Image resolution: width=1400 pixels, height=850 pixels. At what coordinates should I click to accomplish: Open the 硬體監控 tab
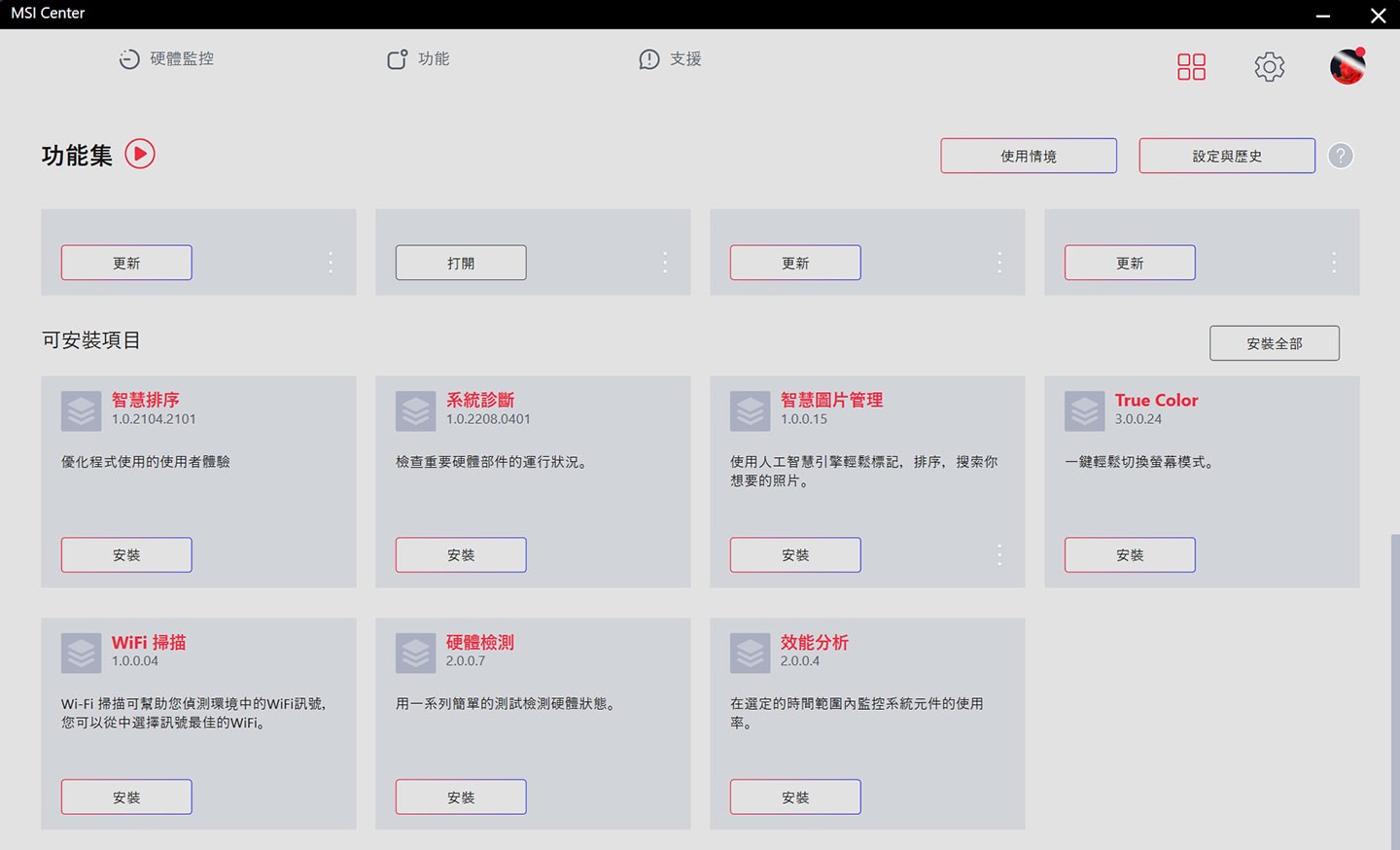point(166,59)
